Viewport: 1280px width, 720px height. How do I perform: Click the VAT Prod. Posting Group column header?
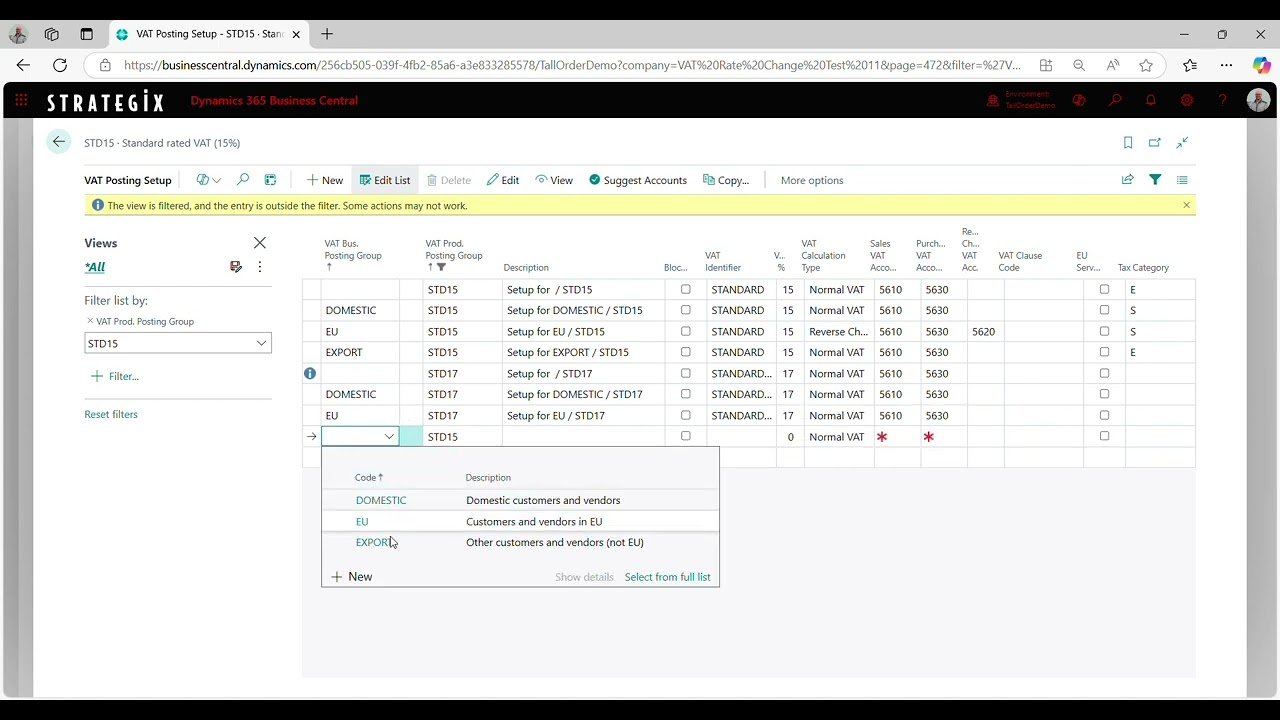454,254
